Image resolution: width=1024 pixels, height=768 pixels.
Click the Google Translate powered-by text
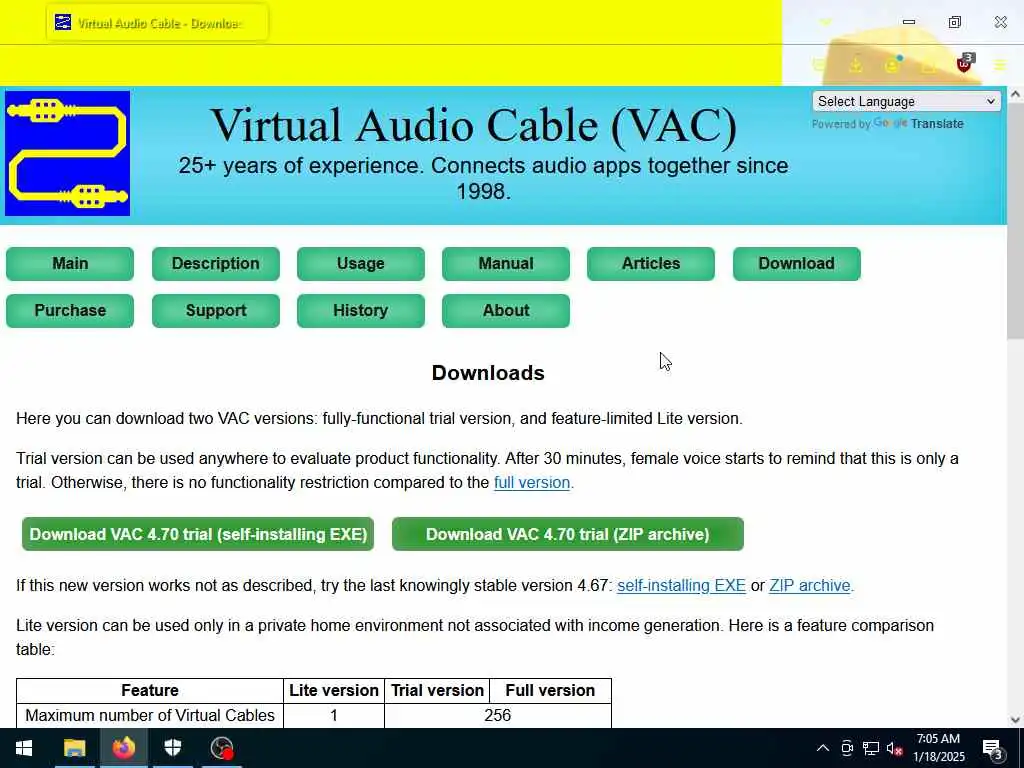(888, 123)
